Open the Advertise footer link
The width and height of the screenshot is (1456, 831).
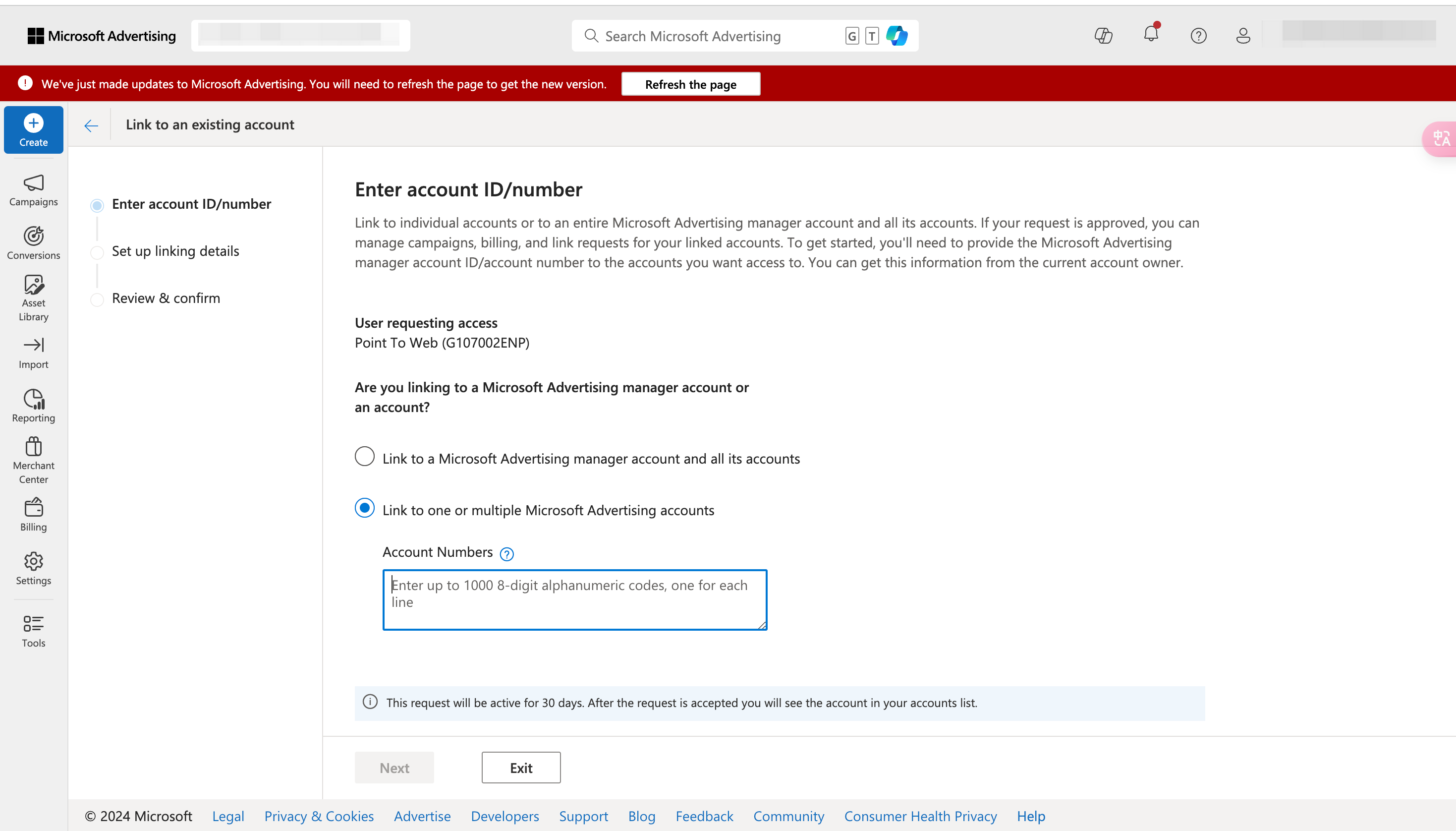click(422, 816)
